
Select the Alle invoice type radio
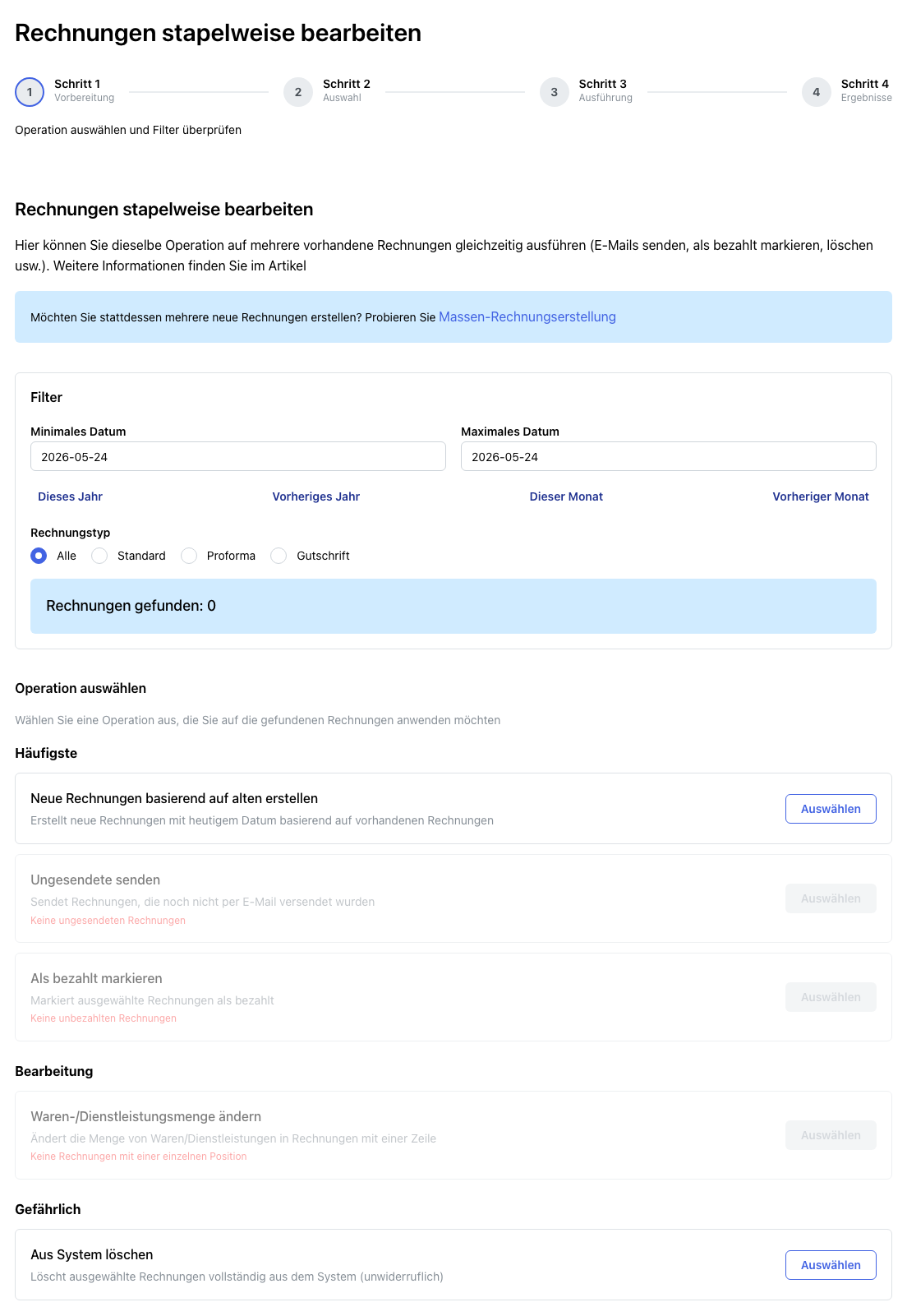coord(39,556)
